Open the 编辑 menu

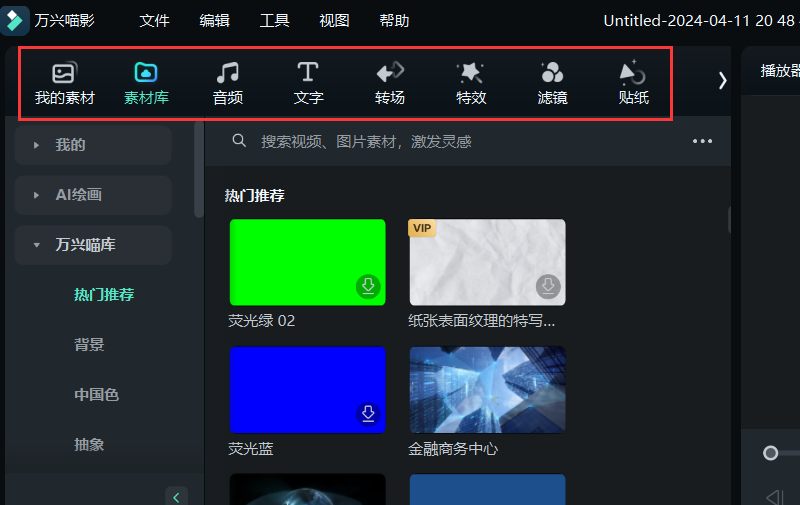click(214, 21)
